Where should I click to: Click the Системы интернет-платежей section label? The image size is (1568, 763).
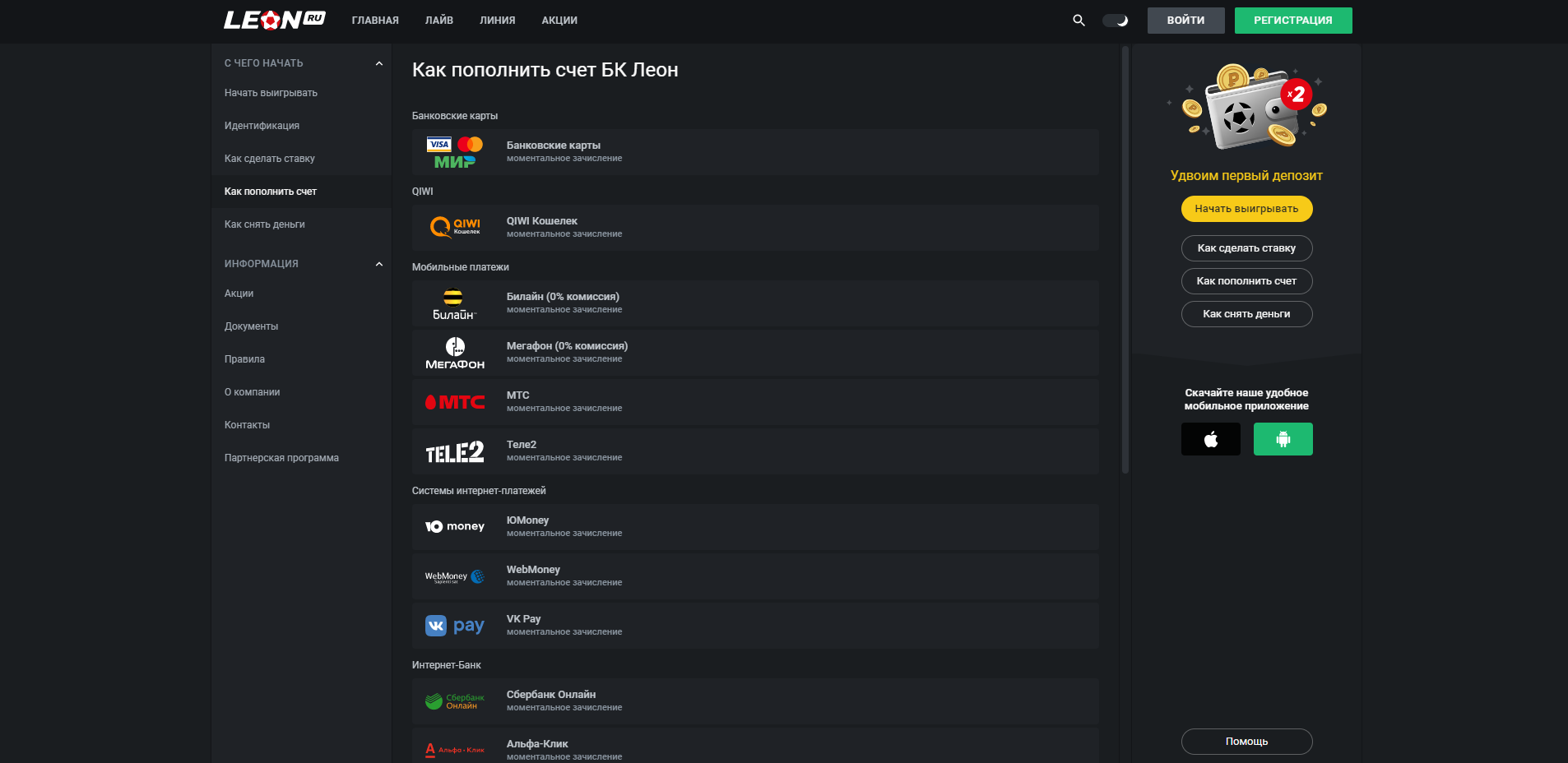click(x=479, y=491)
